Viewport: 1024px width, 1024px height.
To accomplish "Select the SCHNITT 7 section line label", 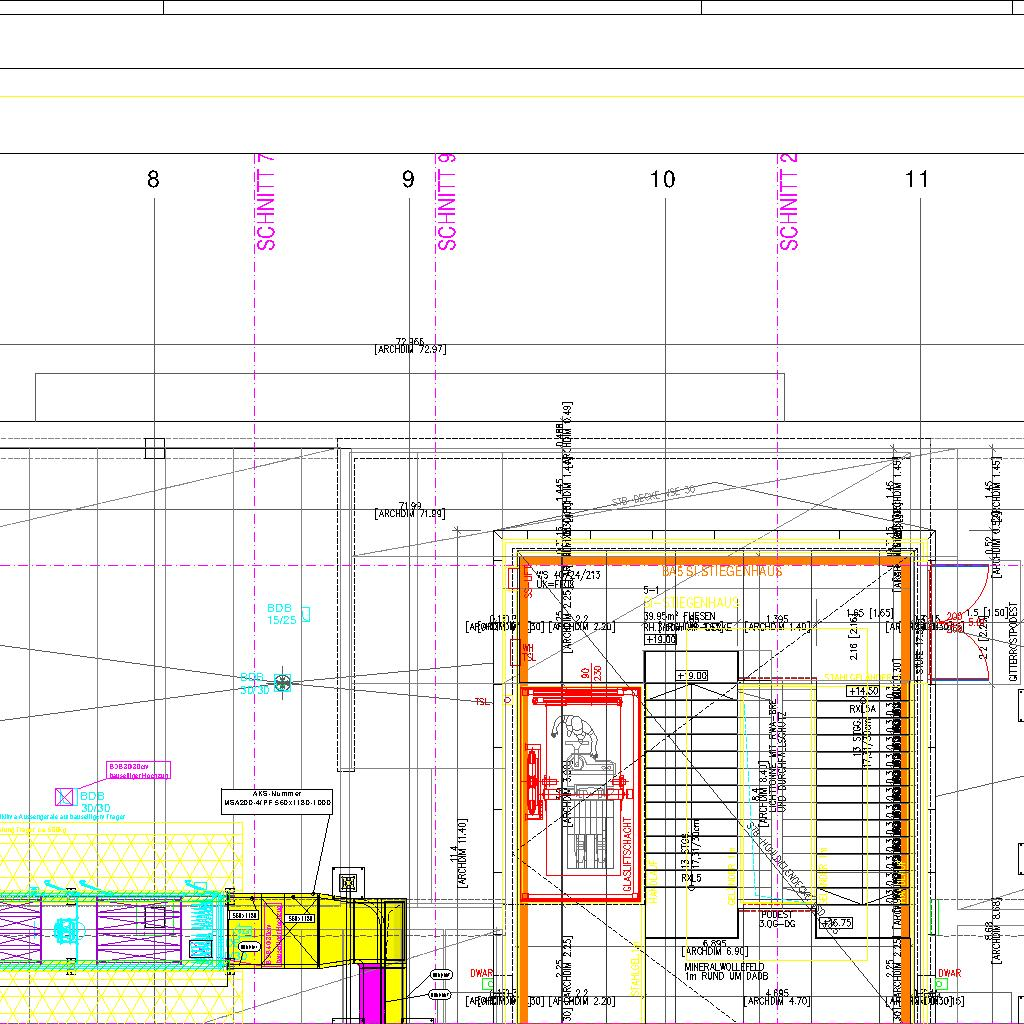I will click(x=266, y=203).
